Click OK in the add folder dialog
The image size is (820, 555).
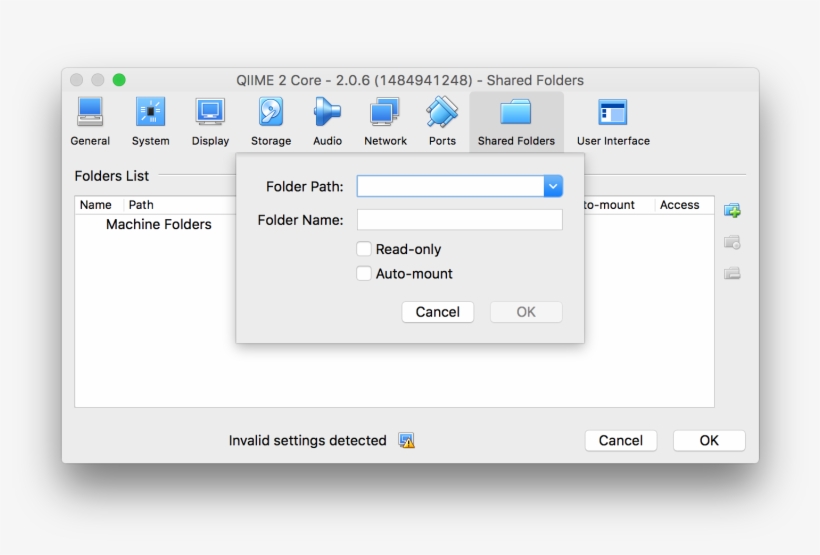click(x=526, y=312)
